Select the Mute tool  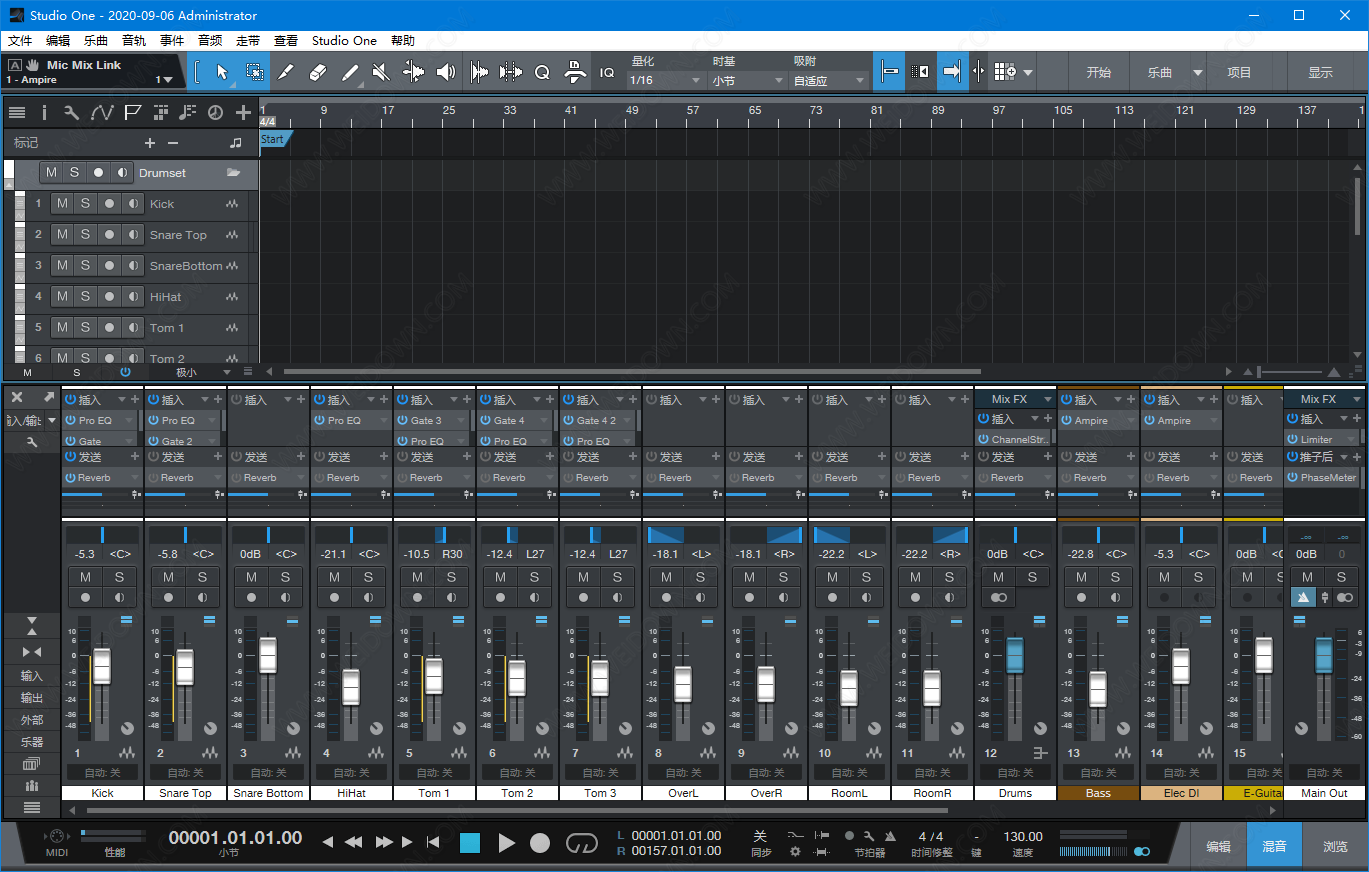click(381, 72)
